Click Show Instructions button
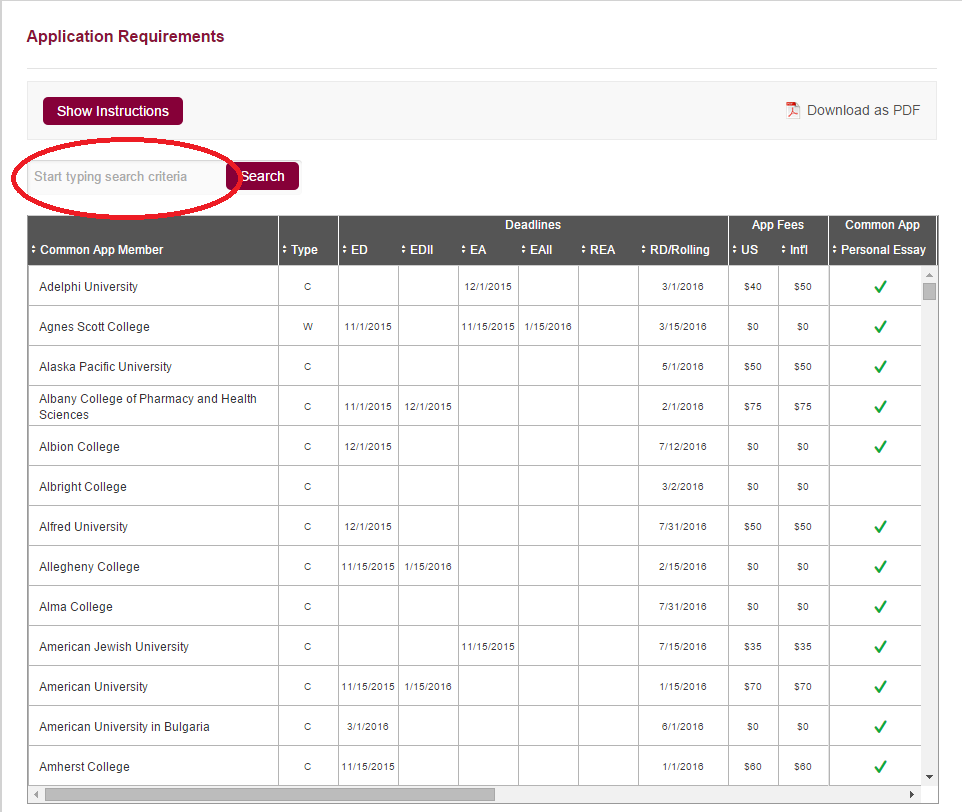This screenshot has height=812, width=962. [113, 111]
